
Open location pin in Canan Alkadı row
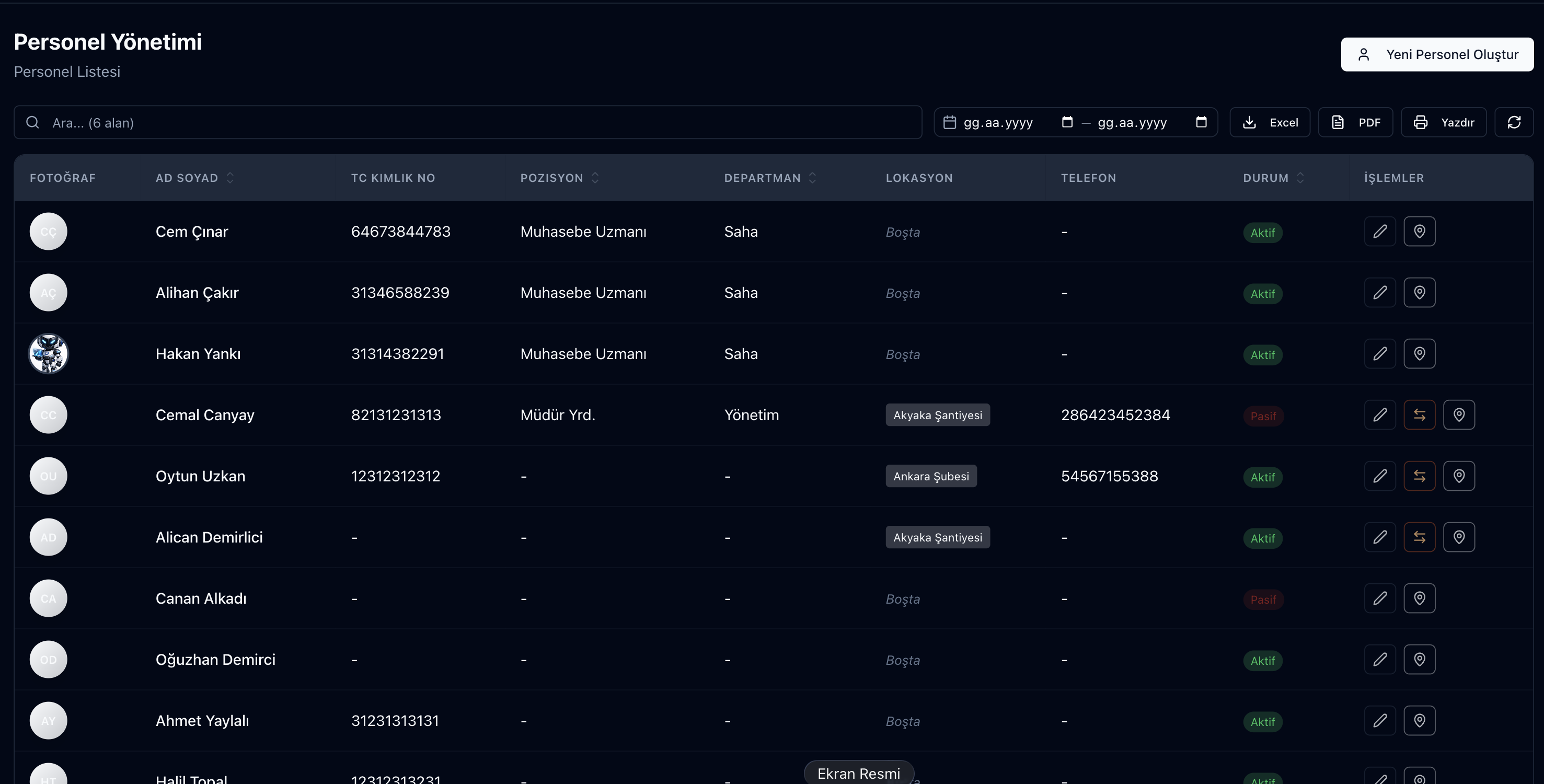click(x=1419, y=598)
